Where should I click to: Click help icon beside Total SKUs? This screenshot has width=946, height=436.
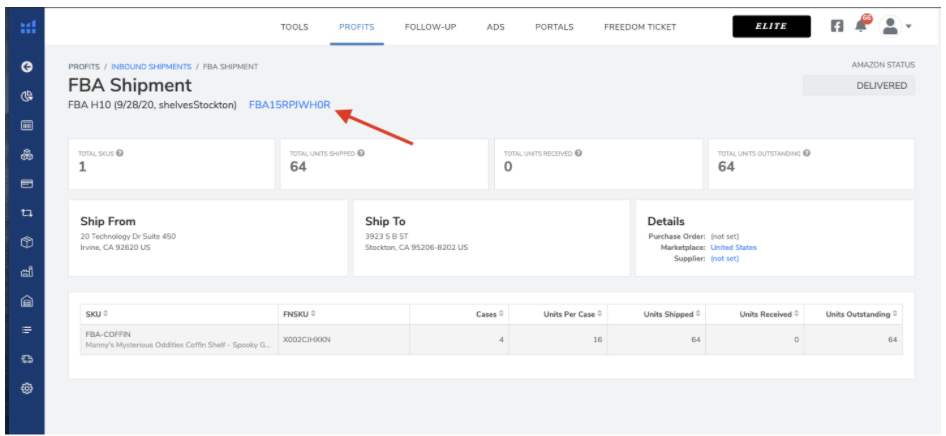[120, 153]
